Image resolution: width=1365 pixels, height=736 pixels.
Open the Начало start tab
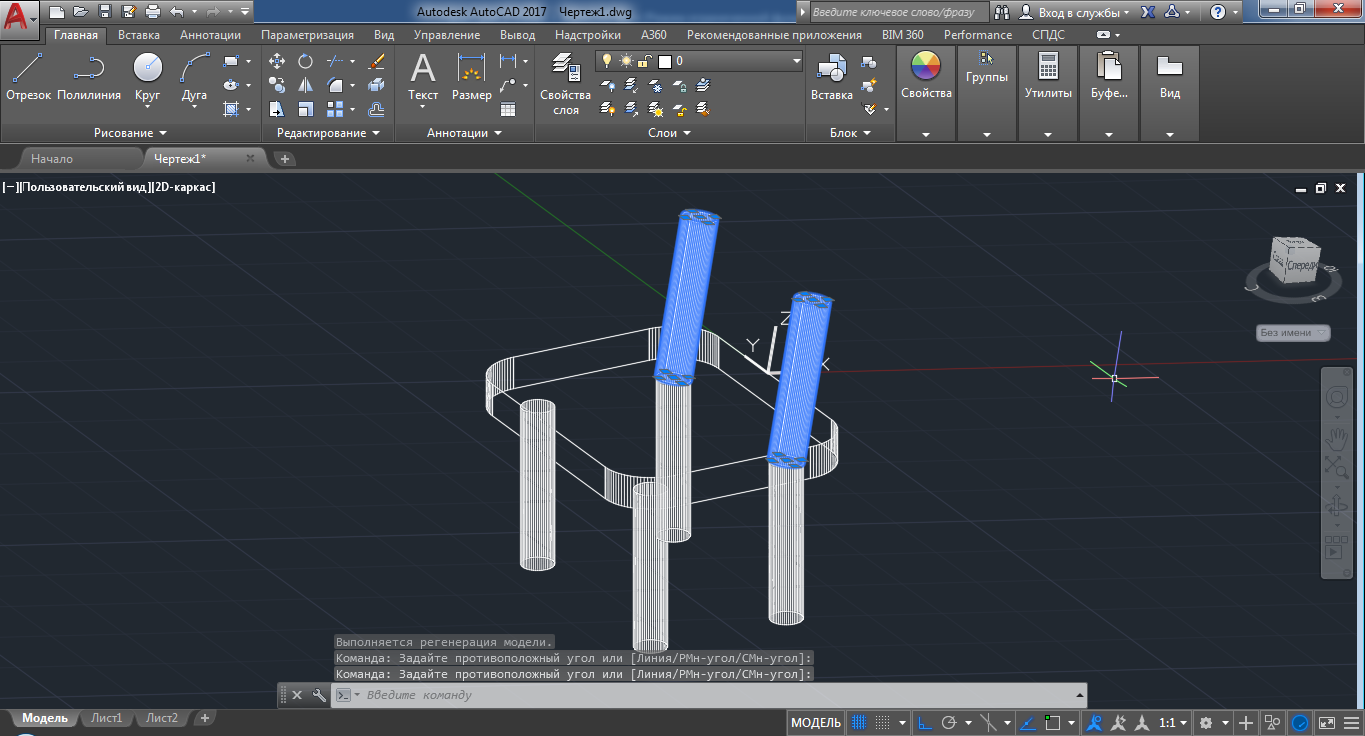pyautogui.click(x=52, y=158)
